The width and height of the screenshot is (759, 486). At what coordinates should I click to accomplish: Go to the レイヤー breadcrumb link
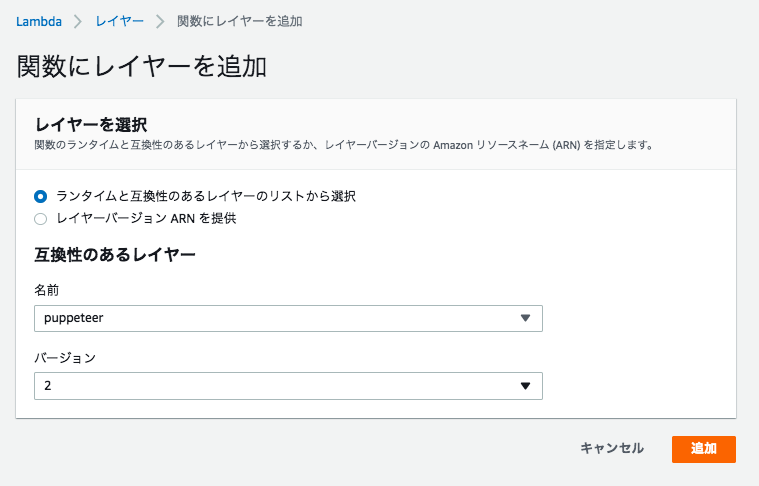(x=120, y=22)
